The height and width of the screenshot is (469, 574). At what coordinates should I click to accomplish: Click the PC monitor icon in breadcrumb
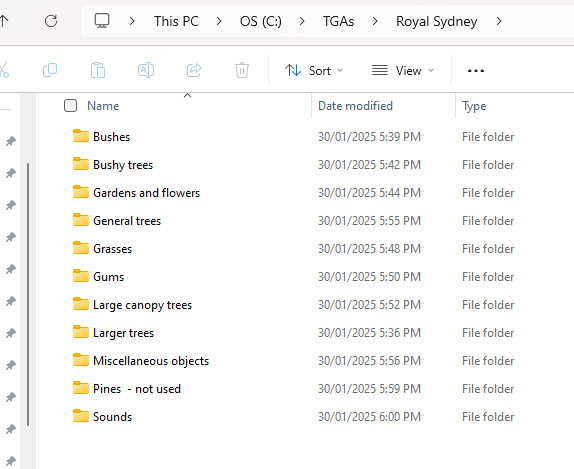coord(102,21)
